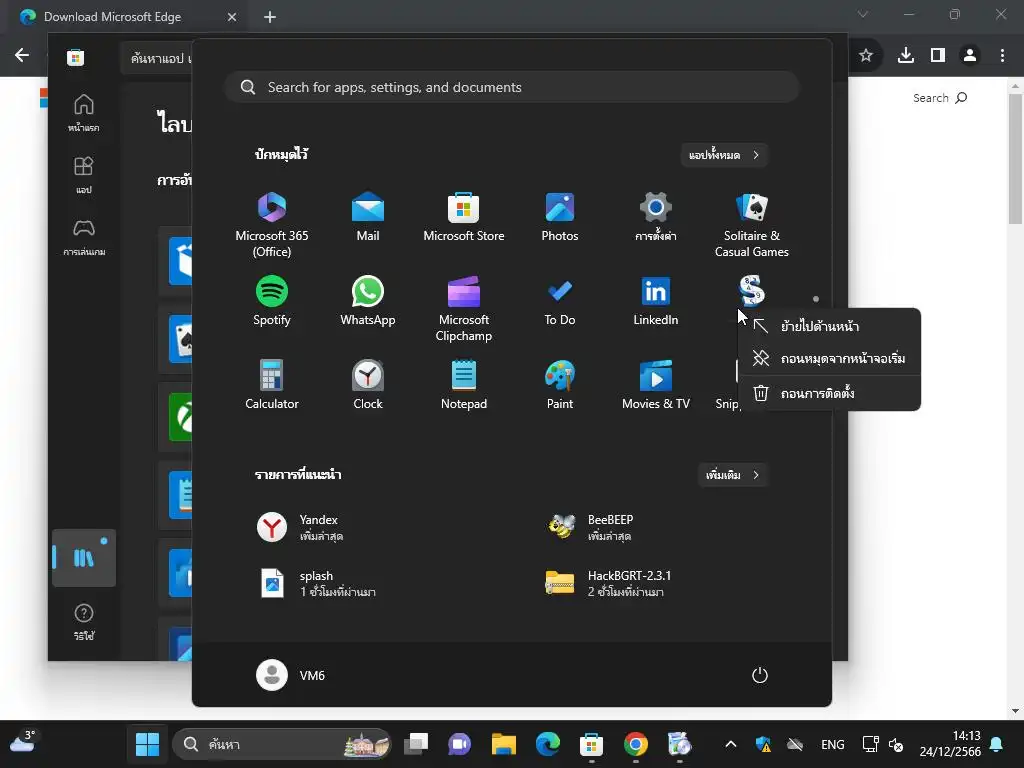This screenshot has height=768, width=1024.
Task: Open Movies & TV app
Action: 656,385
